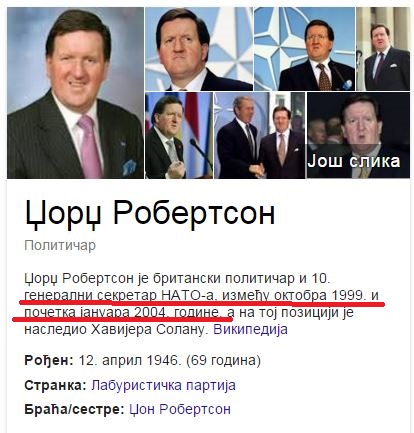
Task: Open the Џон Робертсон sibling link
Action: coord(180,409)
